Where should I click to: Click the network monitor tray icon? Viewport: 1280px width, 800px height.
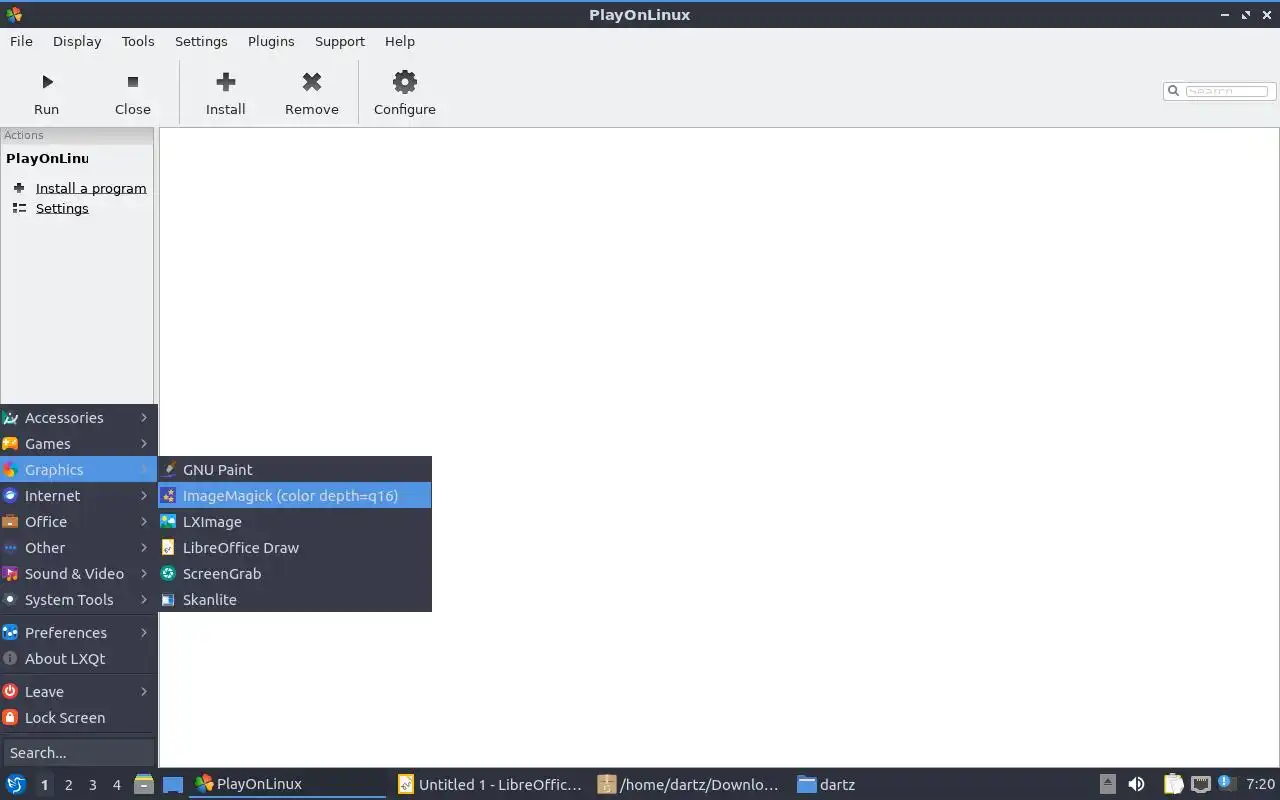click(1201, 784)
